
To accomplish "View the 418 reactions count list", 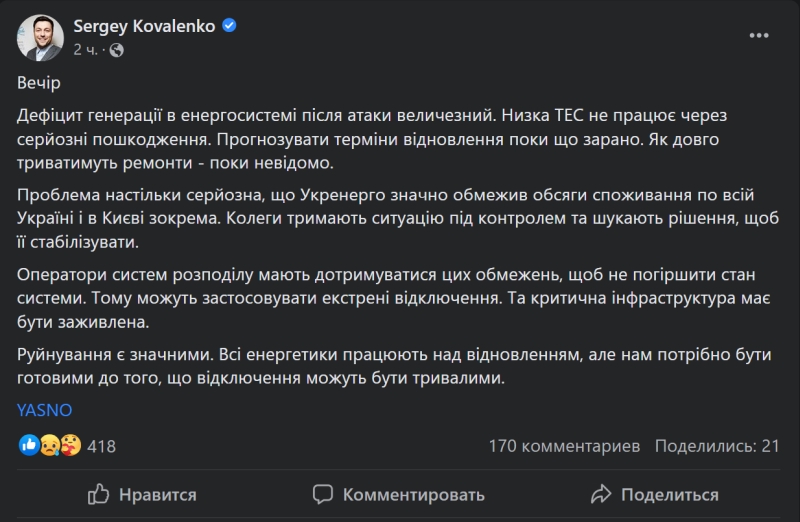I will 102,445.
